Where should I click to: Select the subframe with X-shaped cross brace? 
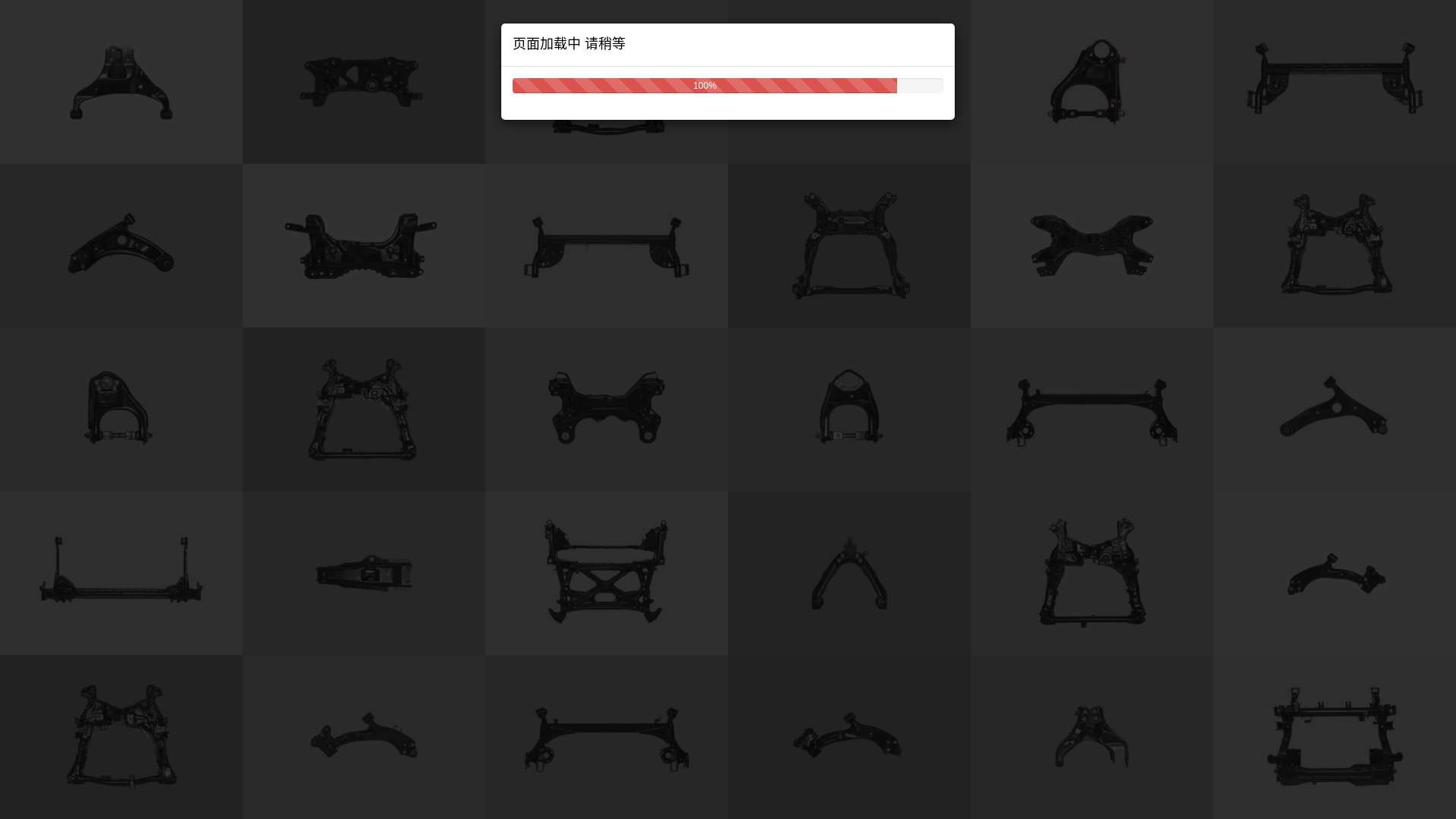pyautogui.click(x=606, y=572)
